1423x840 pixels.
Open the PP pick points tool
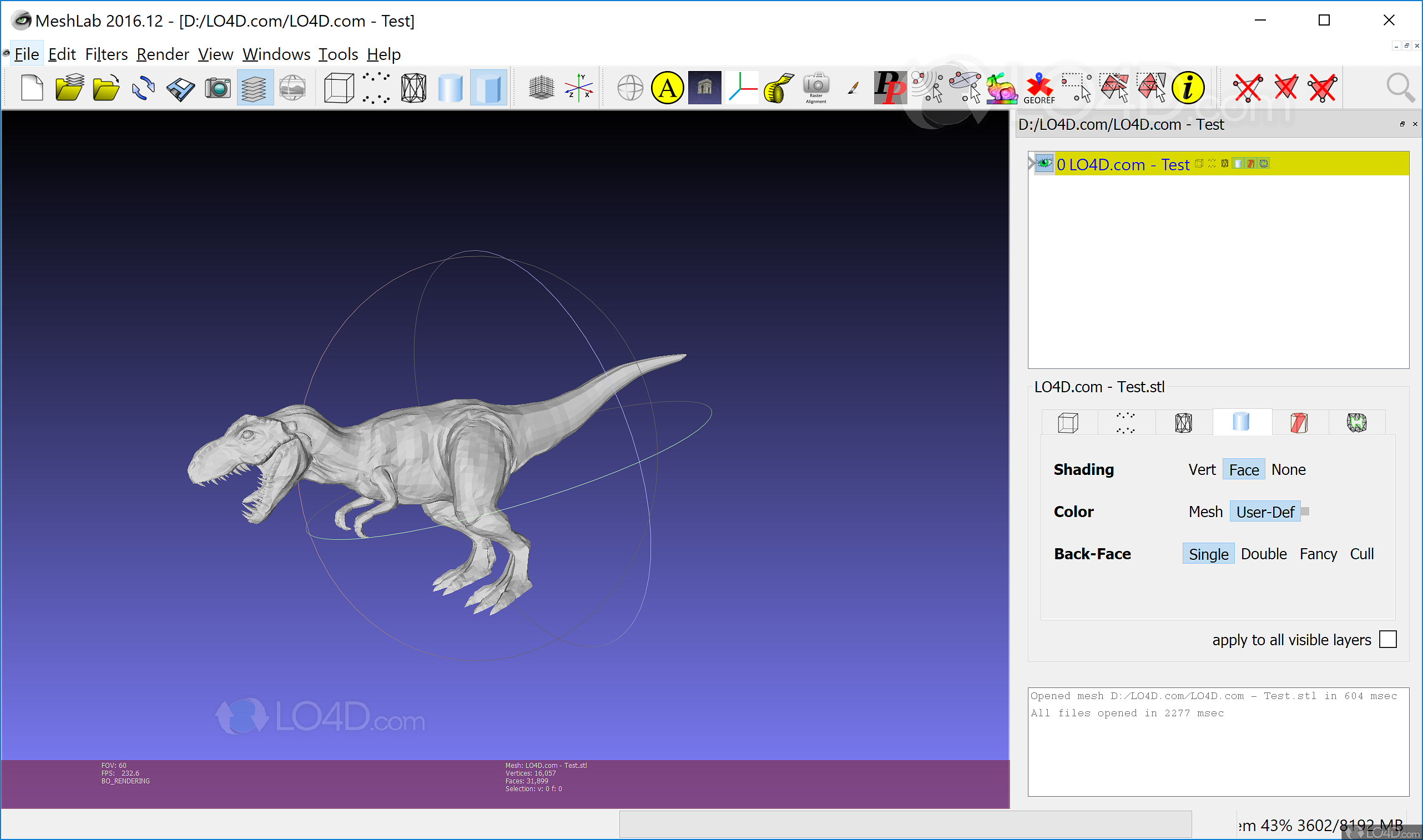(x=890, y=88)
